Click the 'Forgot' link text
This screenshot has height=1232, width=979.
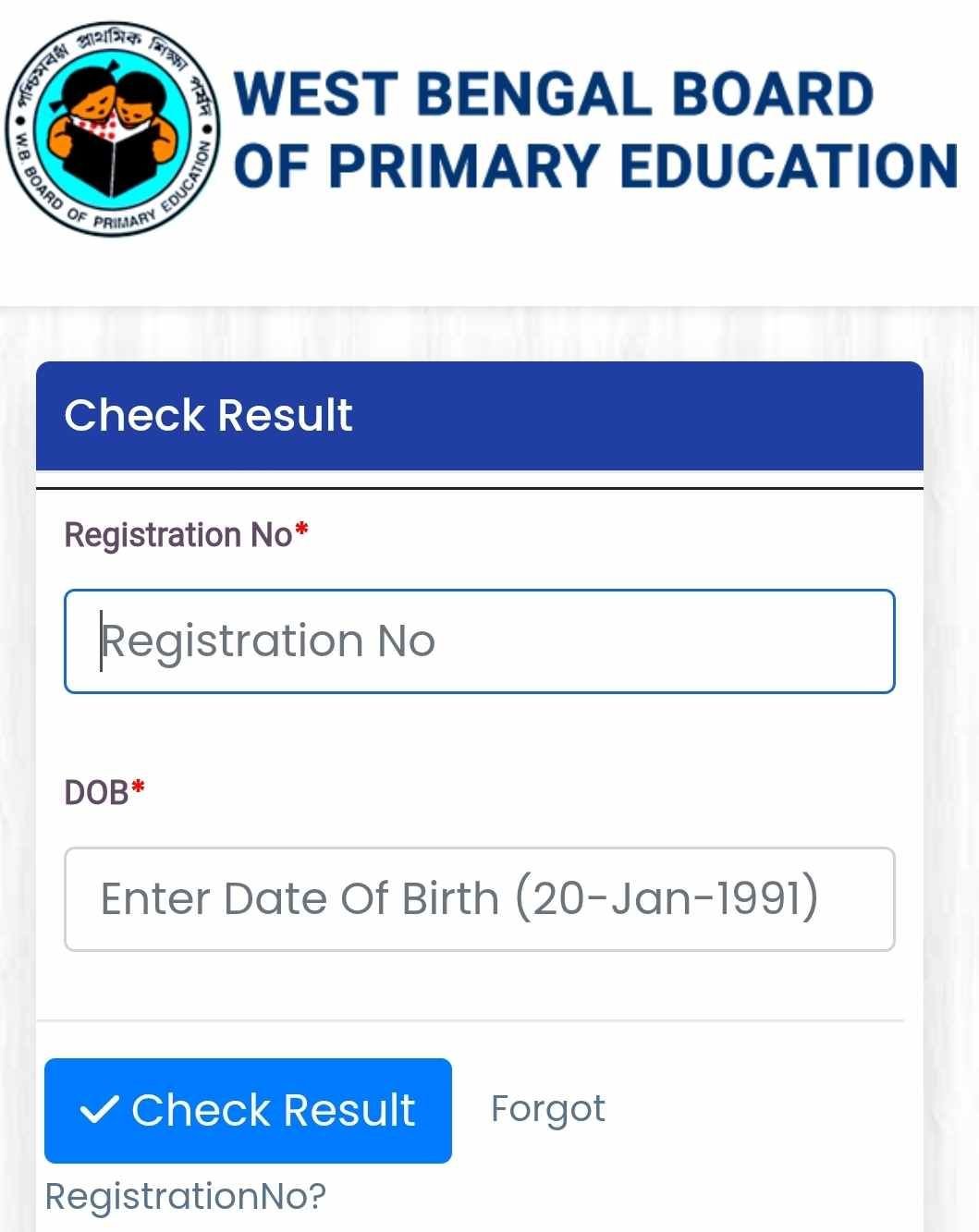[x=547, y=1109]
